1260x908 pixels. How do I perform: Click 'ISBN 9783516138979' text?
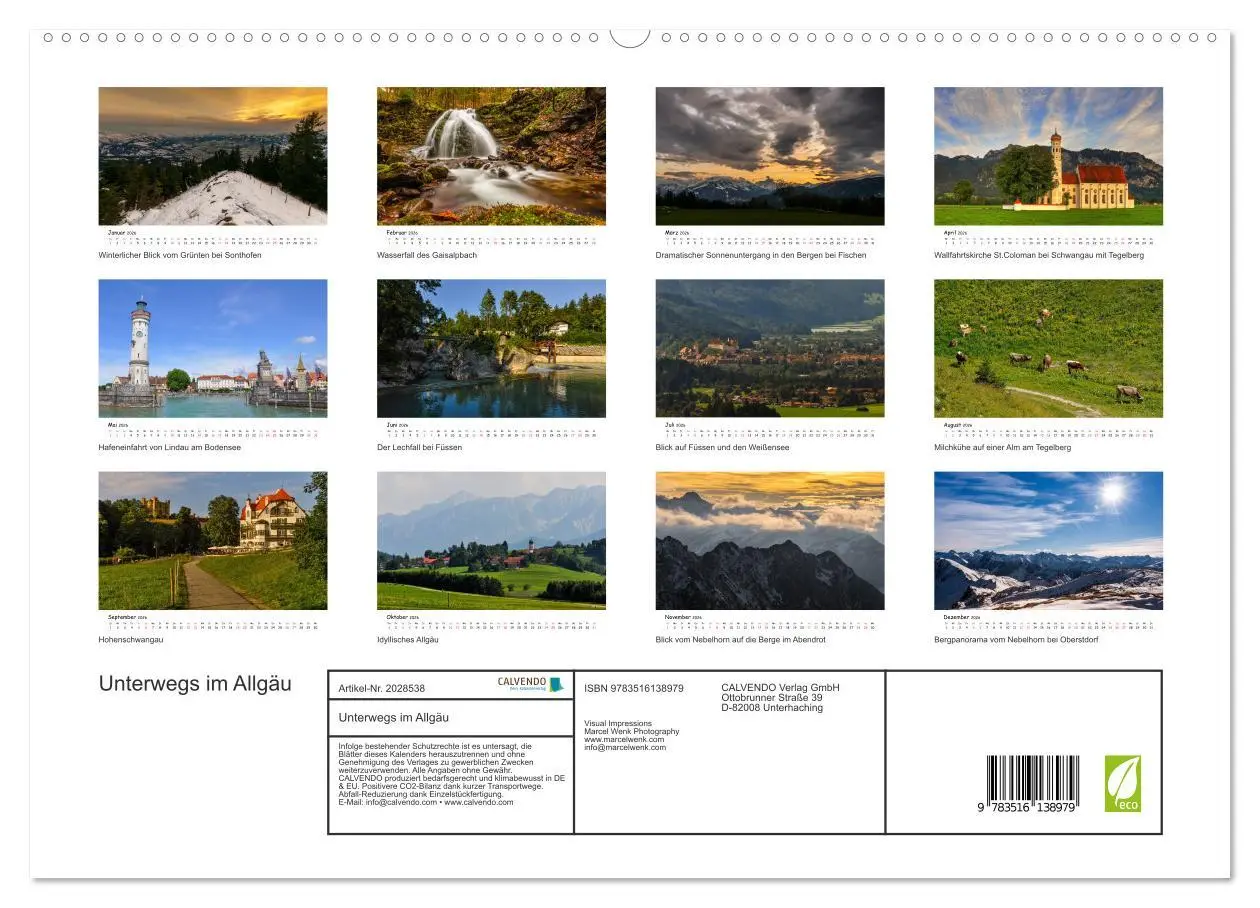pyautogui.click(x=634, y=688)
